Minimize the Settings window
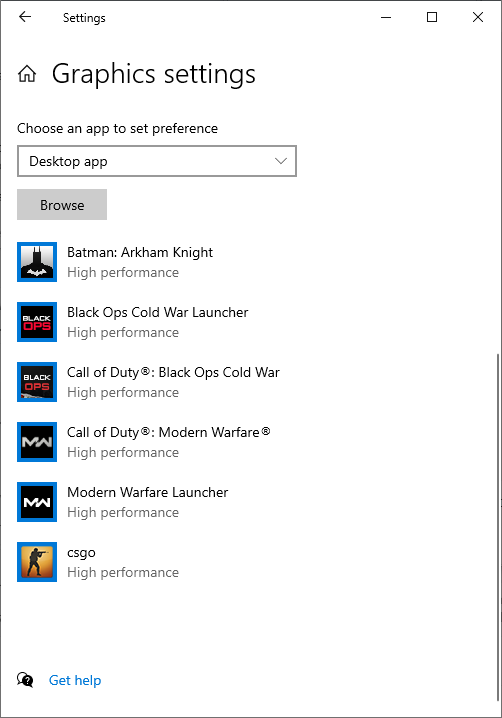502x718 pixels. click(x=386, y=17)
